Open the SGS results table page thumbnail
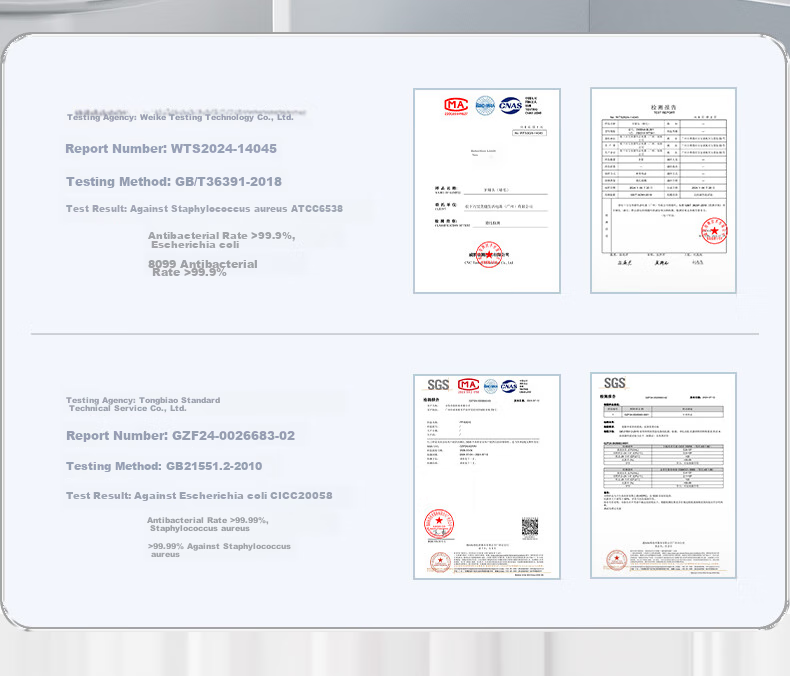The height and width of the screenshot is (676, 790). click(663, 476)
